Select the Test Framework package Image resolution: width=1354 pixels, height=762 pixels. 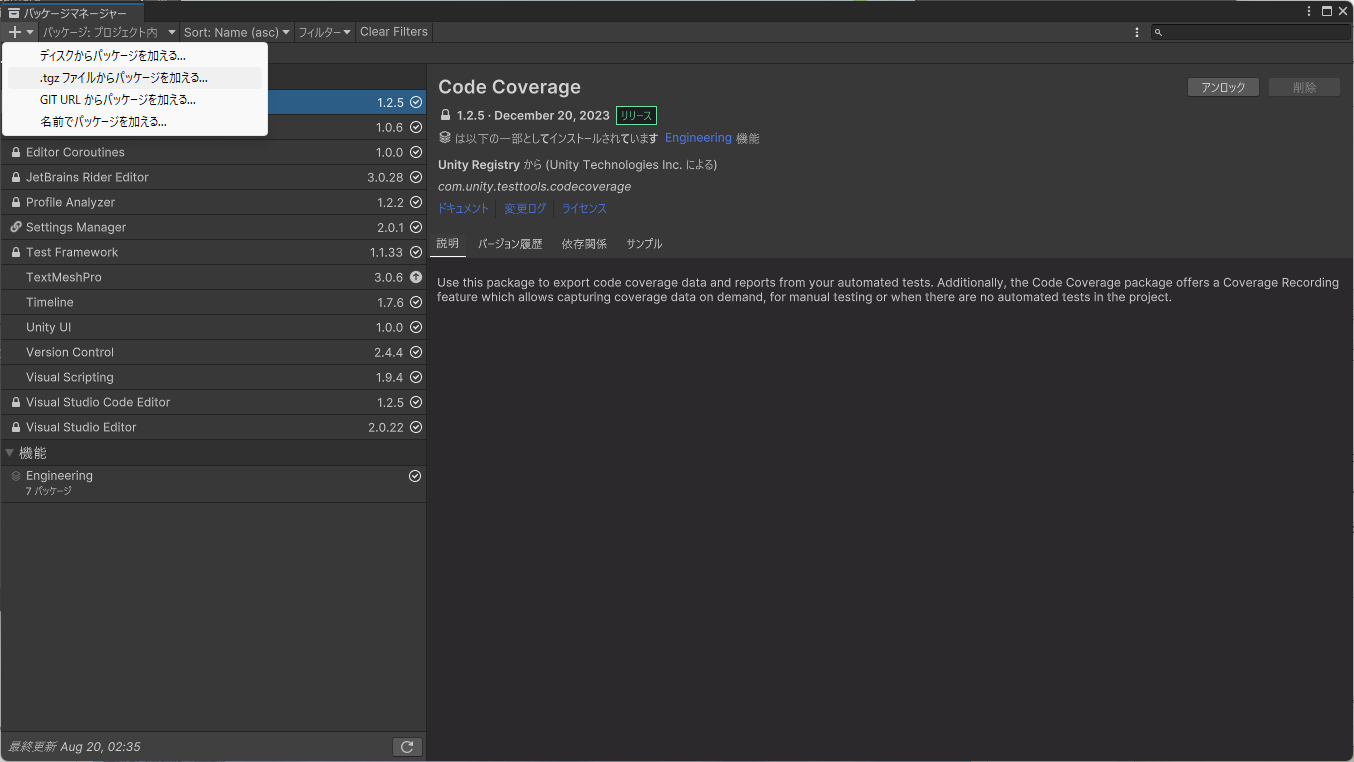click(x=213, y=252)
